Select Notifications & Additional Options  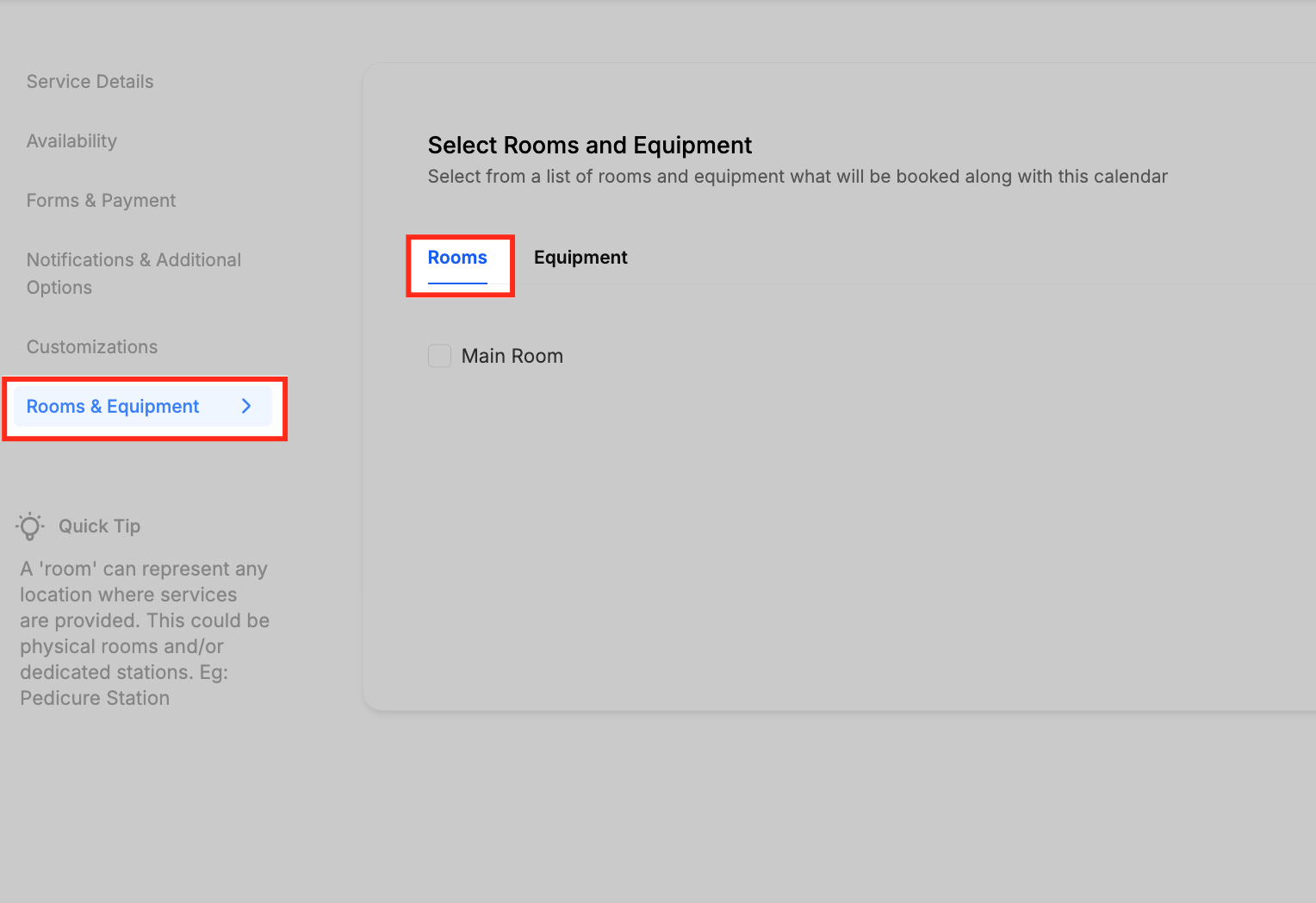[133, 273]
